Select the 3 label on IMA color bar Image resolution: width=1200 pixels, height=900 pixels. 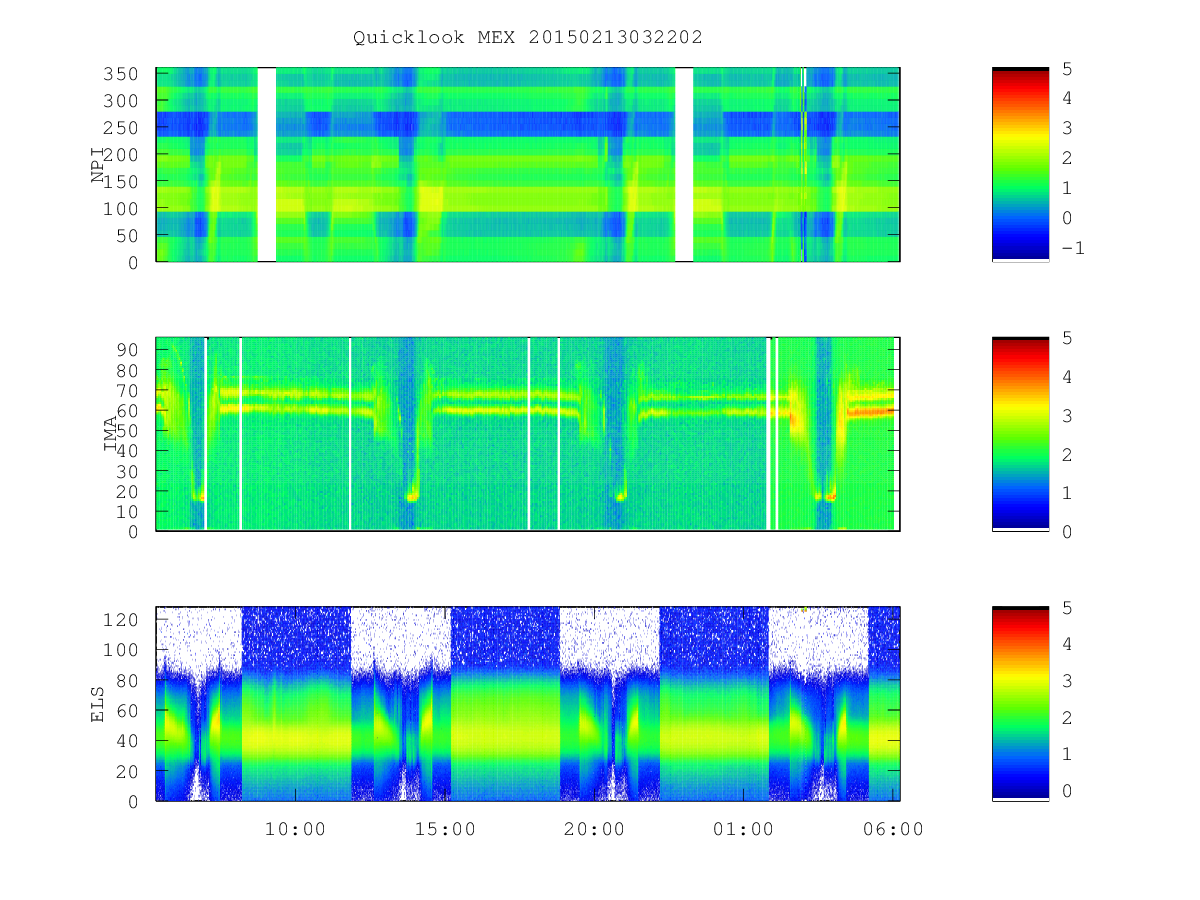click(1066, 415)
